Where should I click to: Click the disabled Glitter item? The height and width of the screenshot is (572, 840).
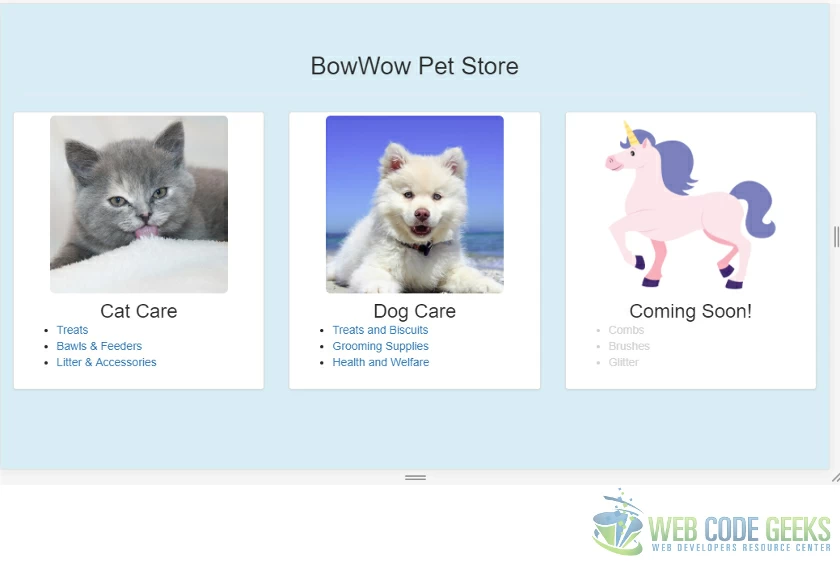click(623, 362)
